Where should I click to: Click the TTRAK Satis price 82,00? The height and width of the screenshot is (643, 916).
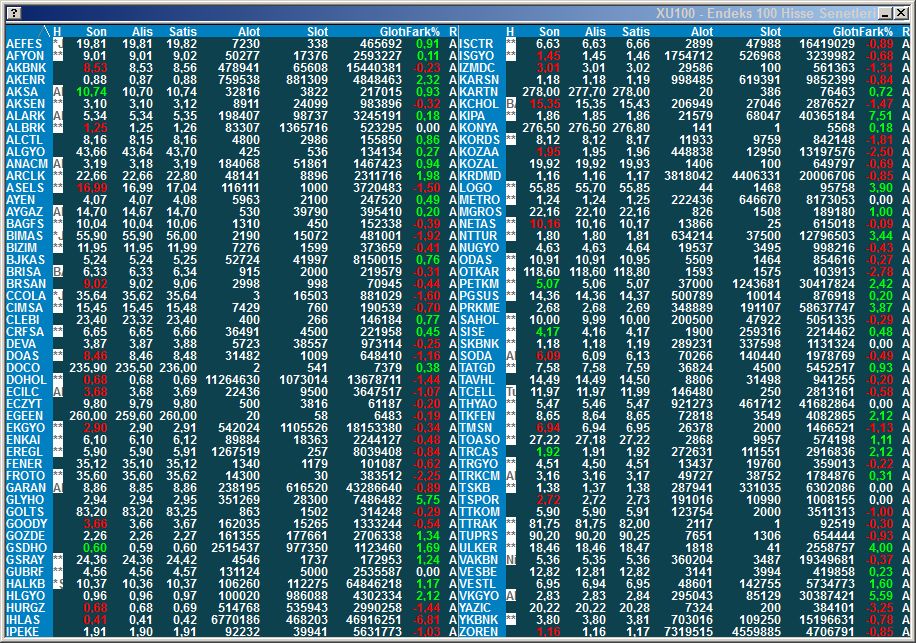(634, 524)
